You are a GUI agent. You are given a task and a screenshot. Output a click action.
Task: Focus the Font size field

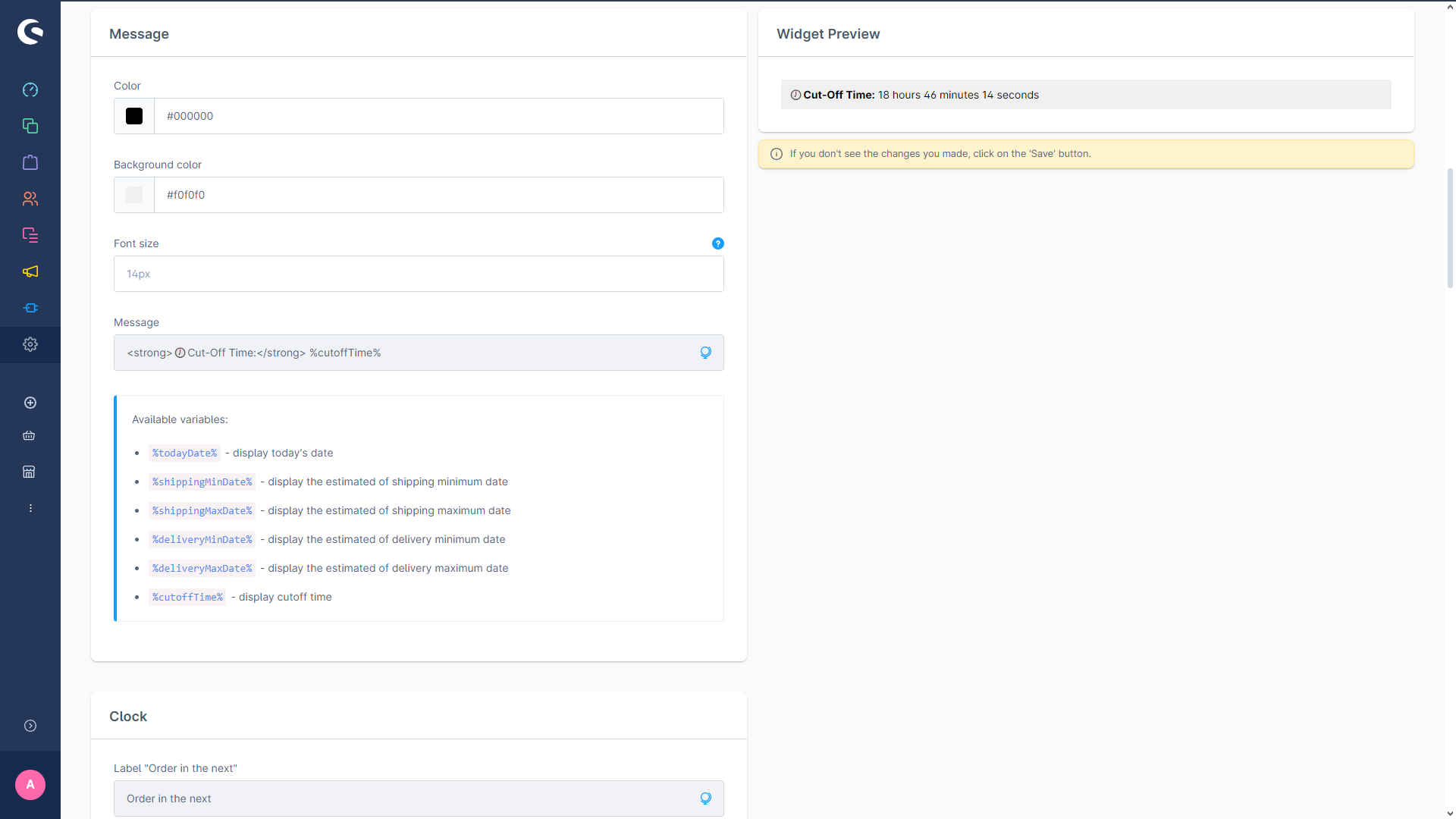click(419, 274)
